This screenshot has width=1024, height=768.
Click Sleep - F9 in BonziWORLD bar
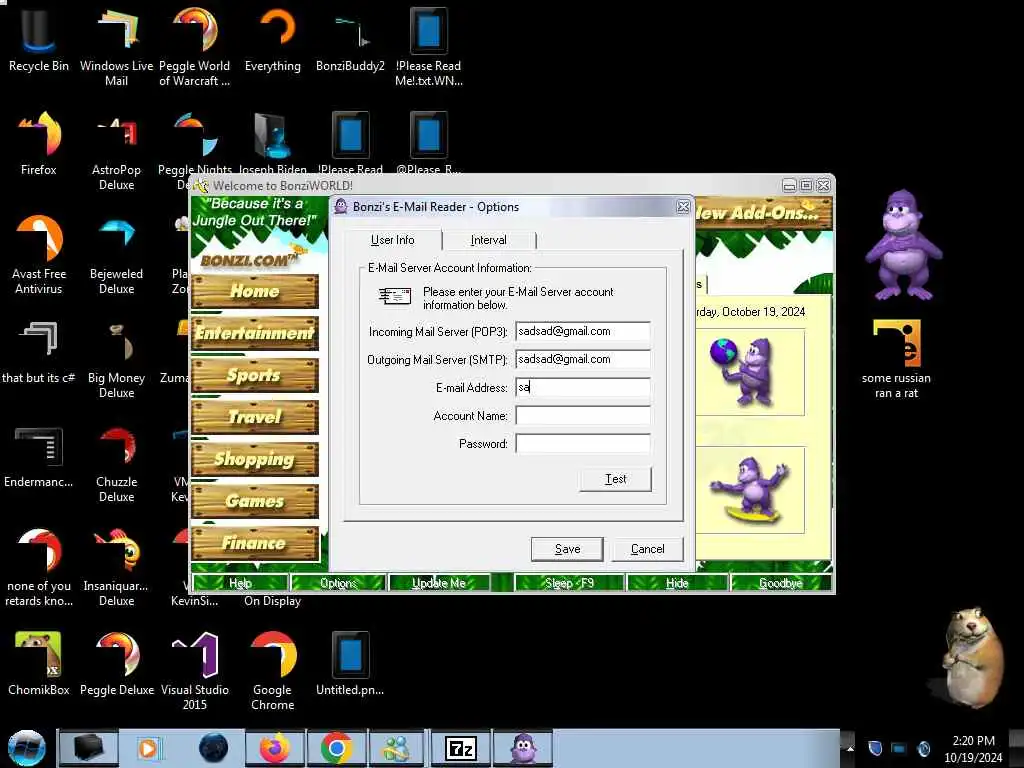pyautogui.click(x=569, y=583)
